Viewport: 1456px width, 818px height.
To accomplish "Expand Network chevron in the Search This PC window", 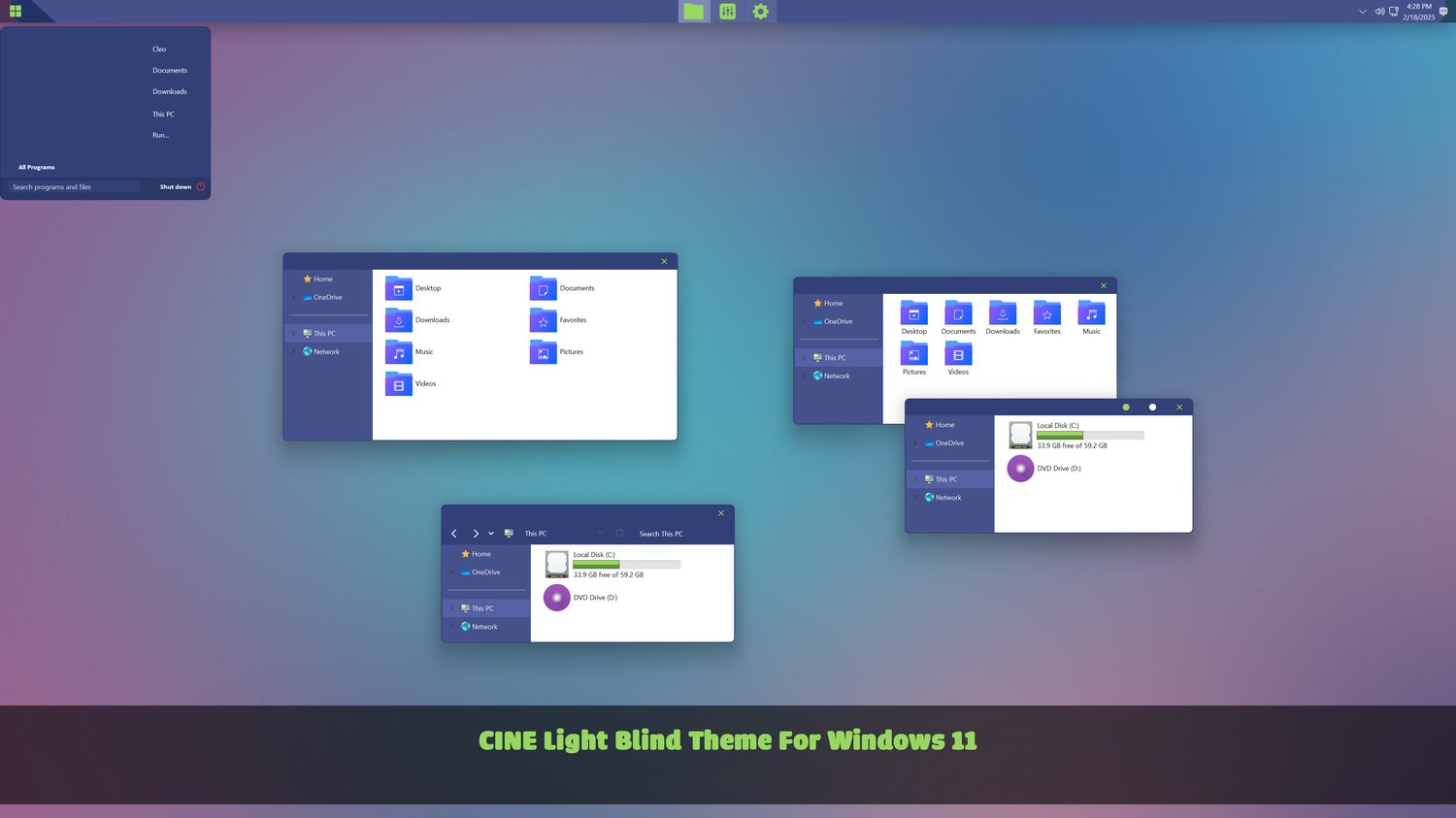I will (451, 627).
